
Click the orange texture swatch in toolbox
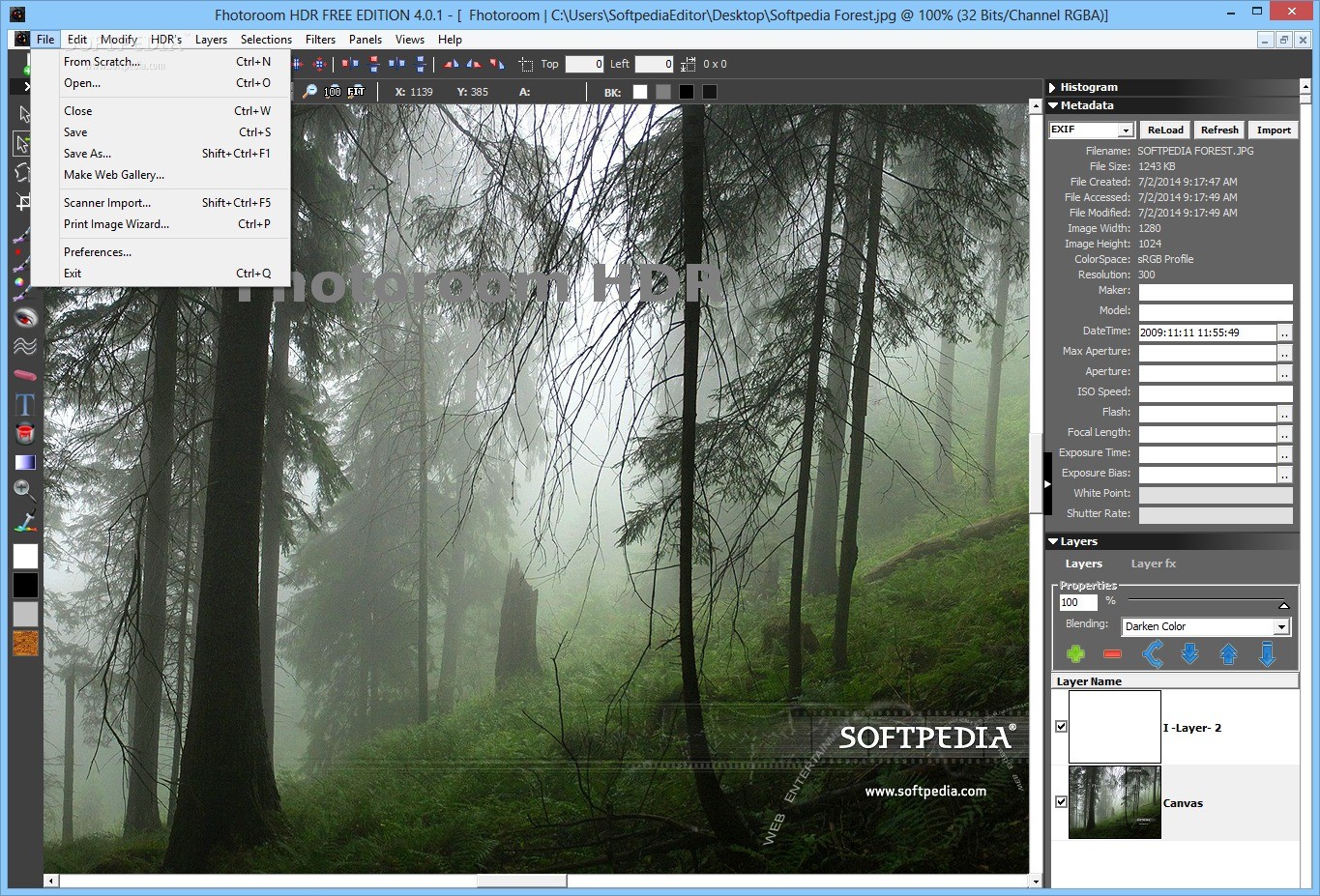(x=25, y=643)
